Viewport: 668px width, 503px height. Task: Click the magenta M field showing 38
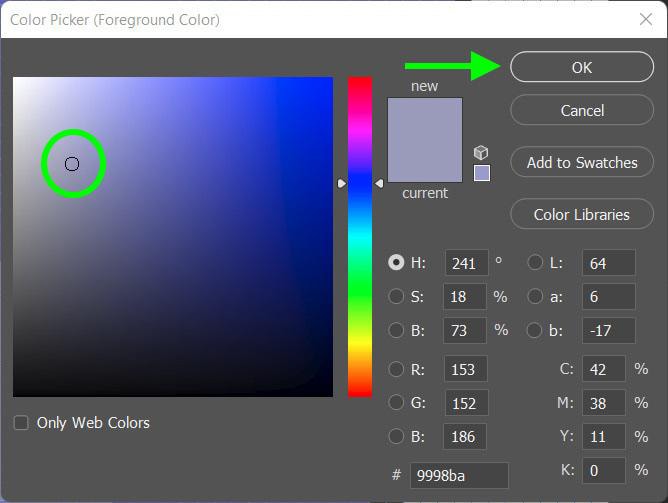click(604, 402)
